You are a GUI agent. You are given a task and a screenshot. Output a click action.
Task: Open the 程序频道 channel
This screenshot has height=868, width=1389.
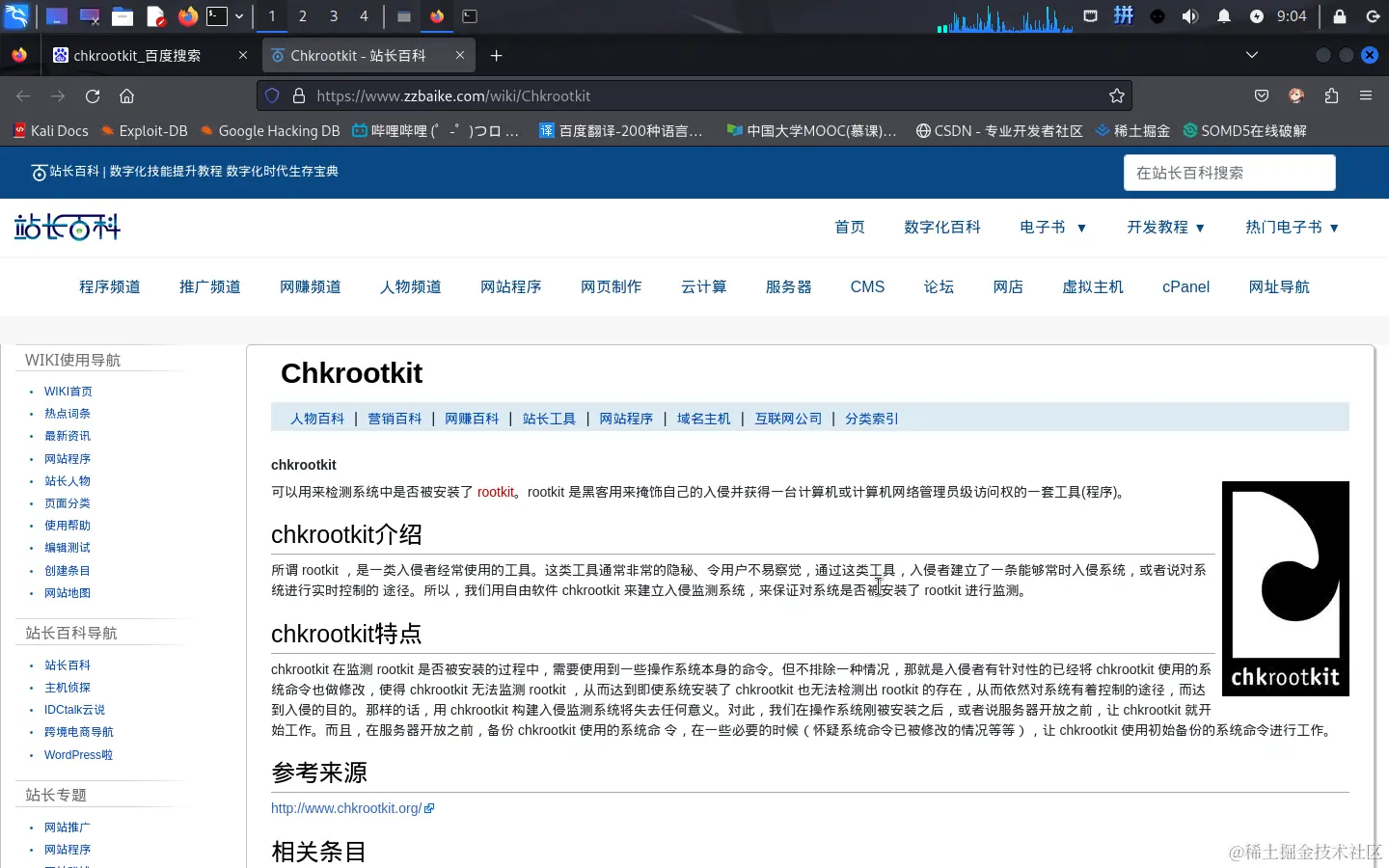(110, 286)
